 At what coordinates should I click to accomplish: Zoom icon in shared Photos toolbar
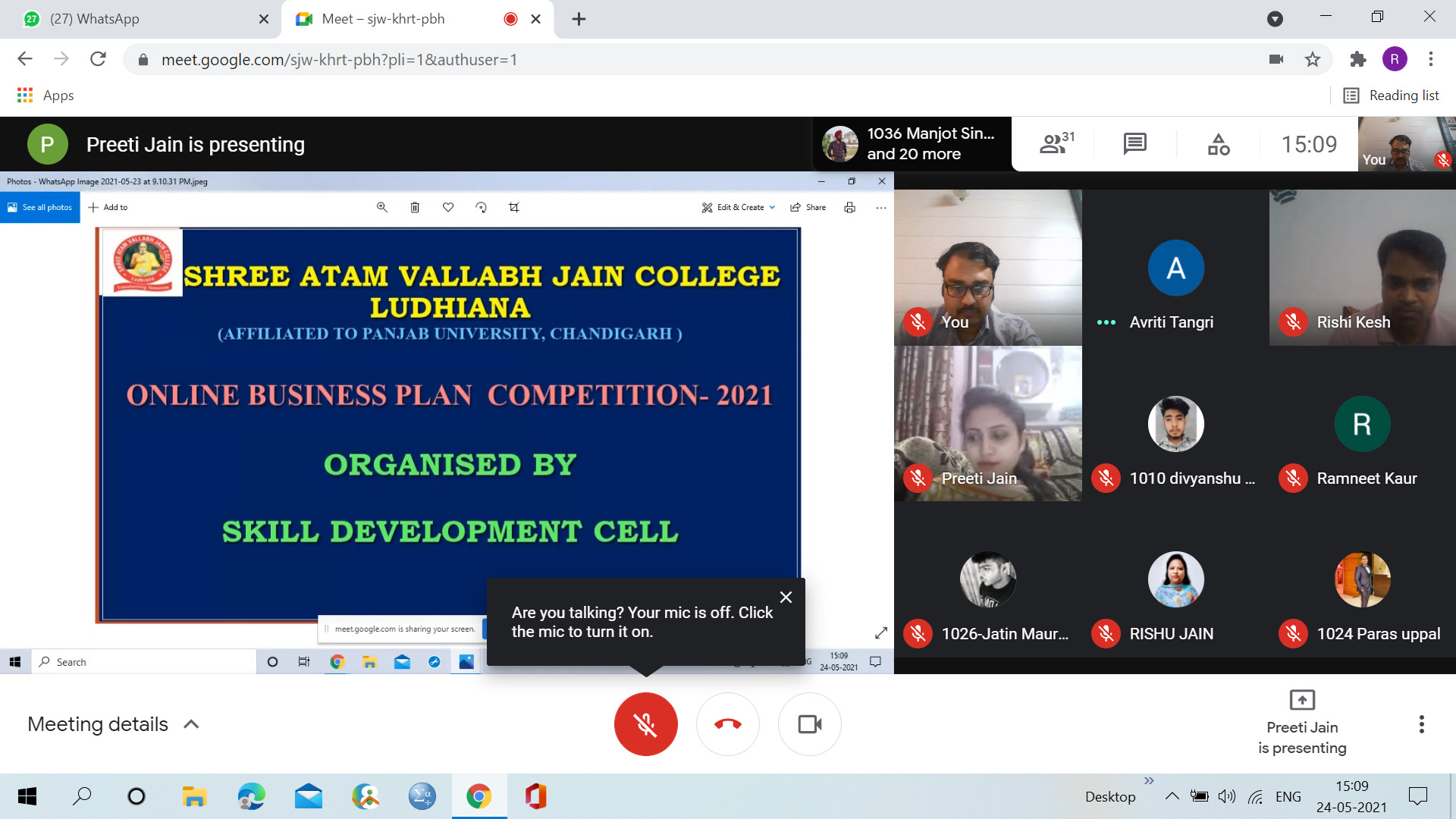382,207
